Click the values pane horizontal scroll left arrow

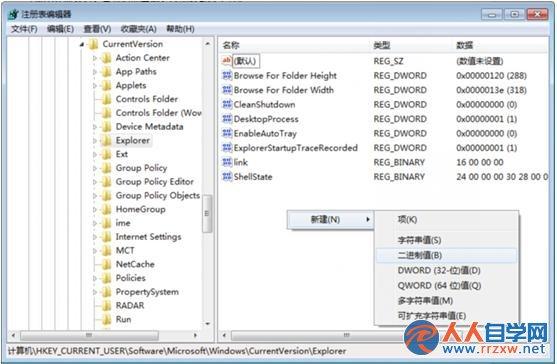tap(224, 335)
